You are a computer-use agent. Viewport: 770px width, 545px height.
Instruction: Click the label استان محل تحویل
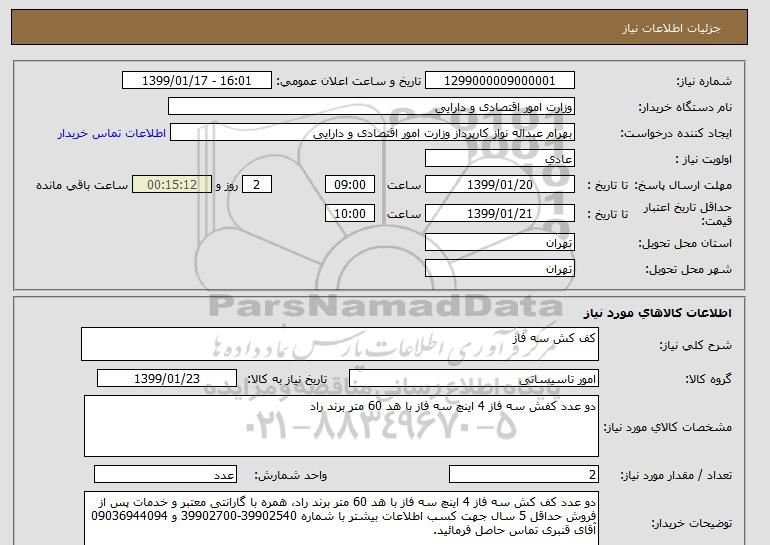tap(685, 243)
